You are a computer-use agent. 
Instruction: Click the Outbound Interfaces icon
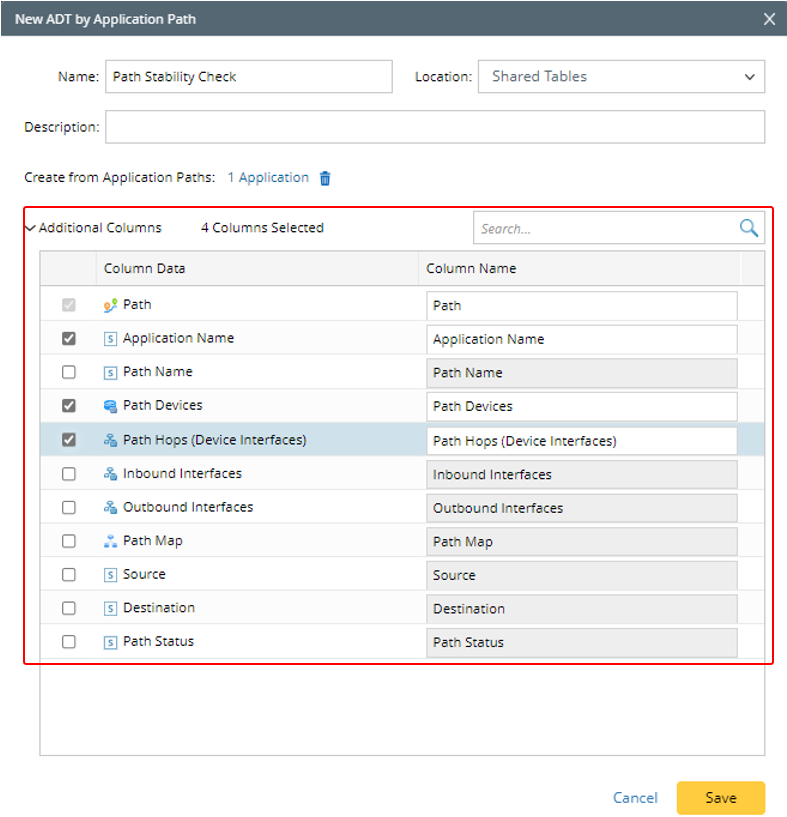pos(110,508)
